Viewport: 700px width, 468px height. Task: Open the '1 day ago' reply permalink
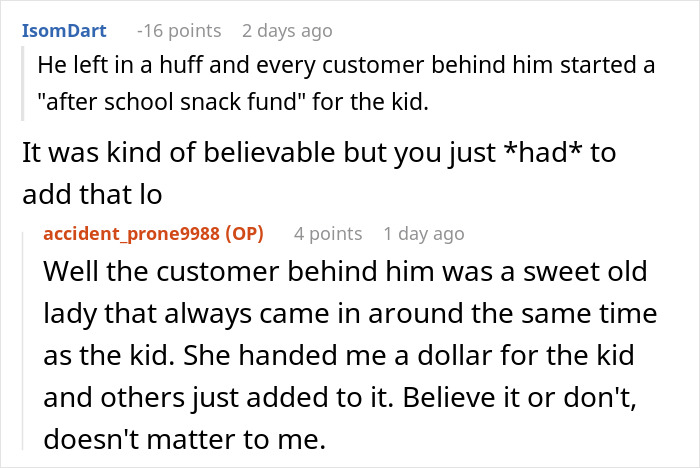[424, 233]
